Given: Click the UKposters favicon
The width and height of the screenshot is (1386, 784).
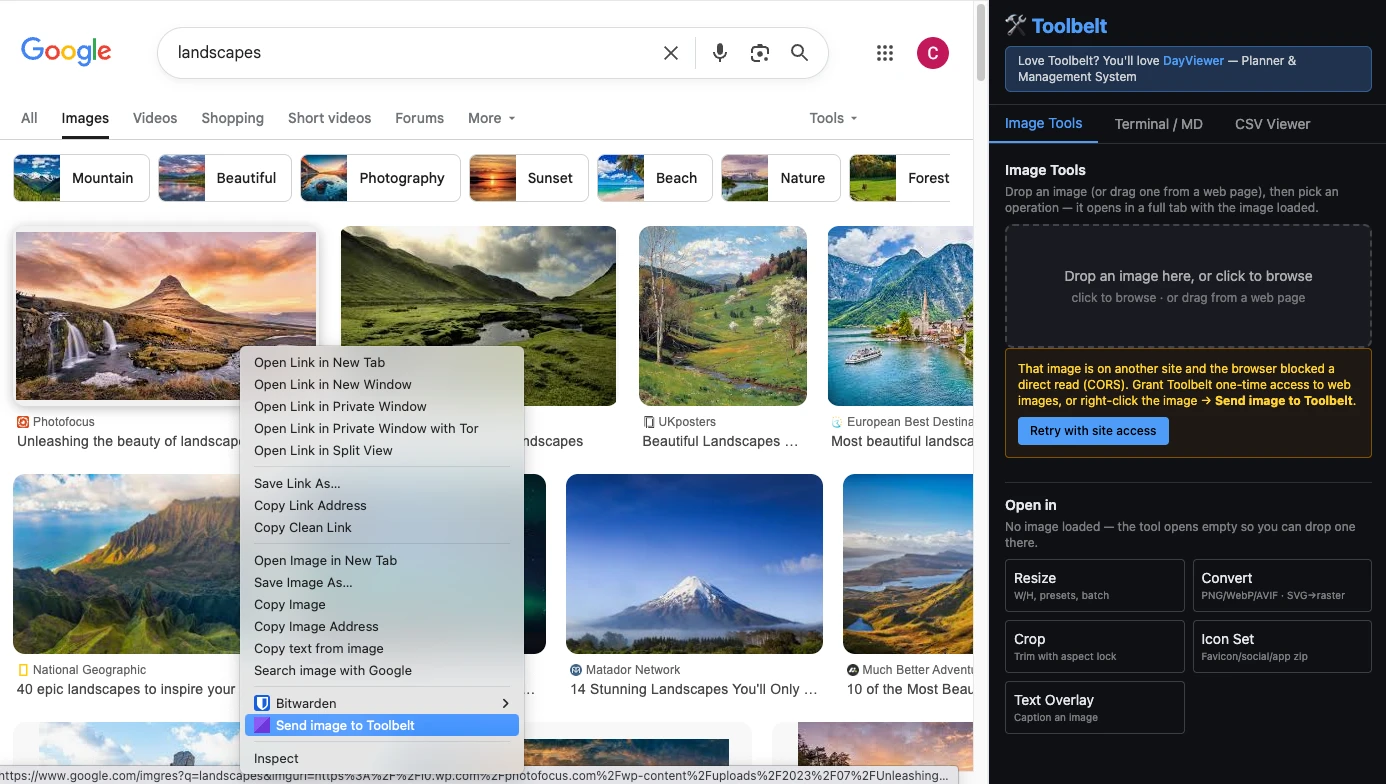Looking at the screenshot, I should point(649,422).
